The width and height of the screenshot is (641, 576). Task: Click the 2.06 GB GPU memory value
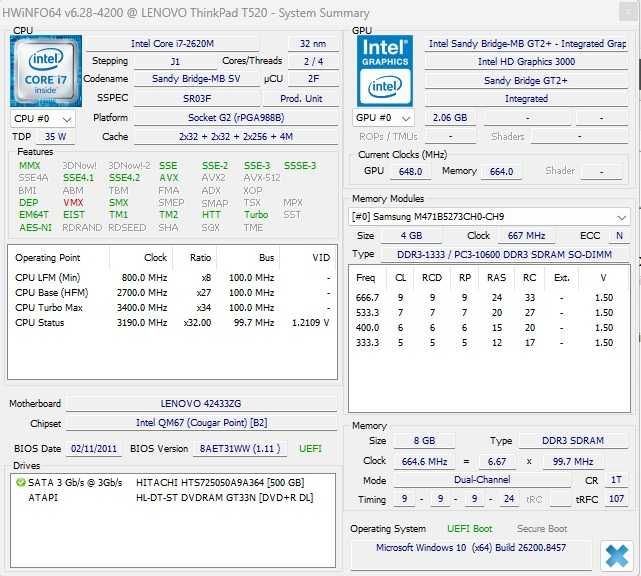450,118
